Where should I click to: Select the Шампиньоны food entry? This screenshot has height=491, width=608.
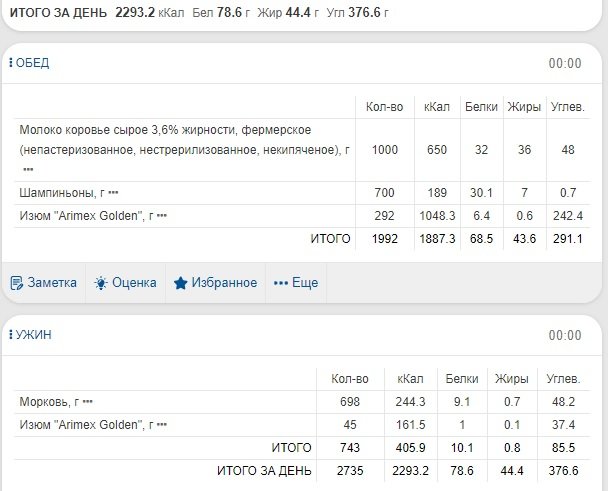coord(59,193)
